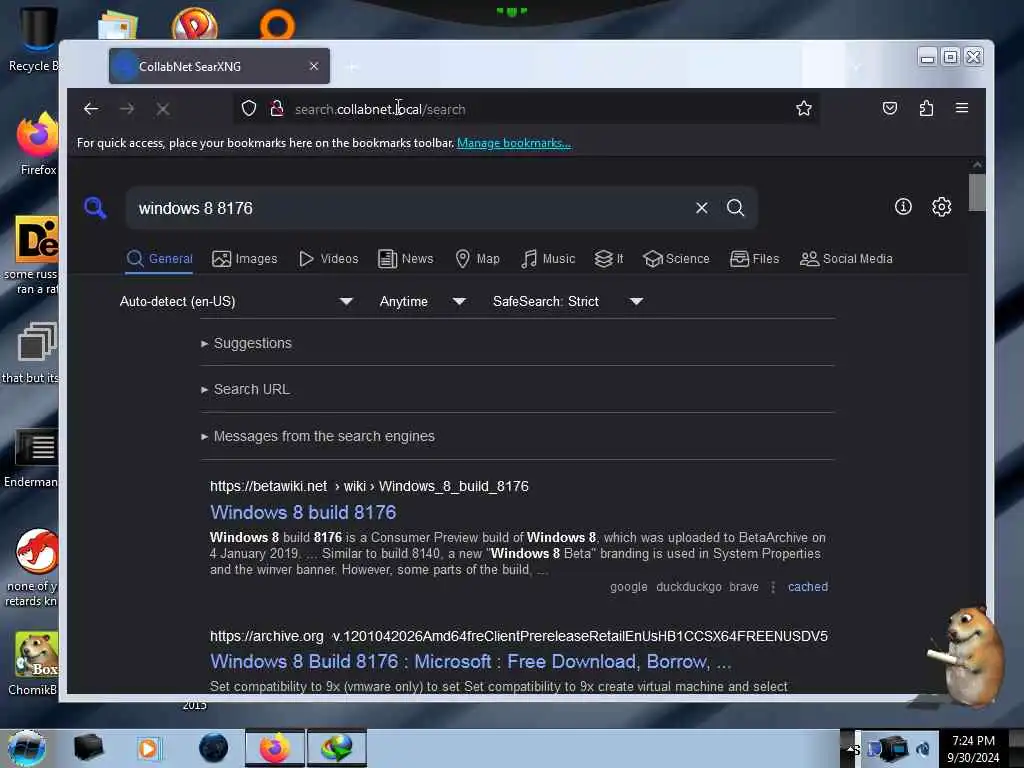Switch to the Science search tab
This screenshot has height=768, width=1024.
tap(676, 259)
